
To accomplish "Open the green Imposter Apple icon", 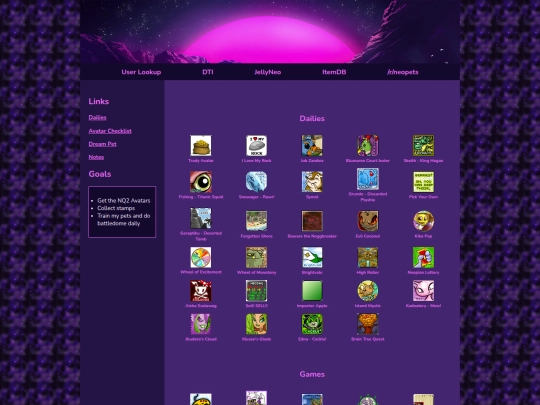I will point(312,291).
